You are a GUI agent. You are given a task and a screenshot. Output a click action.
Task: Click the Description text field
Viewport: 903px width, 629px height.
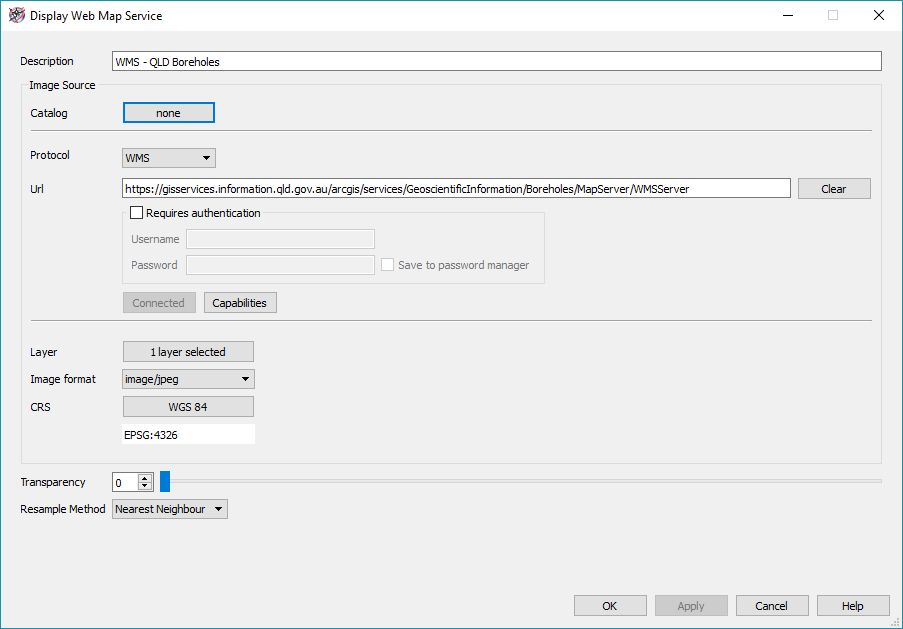[x=496, y=62]
